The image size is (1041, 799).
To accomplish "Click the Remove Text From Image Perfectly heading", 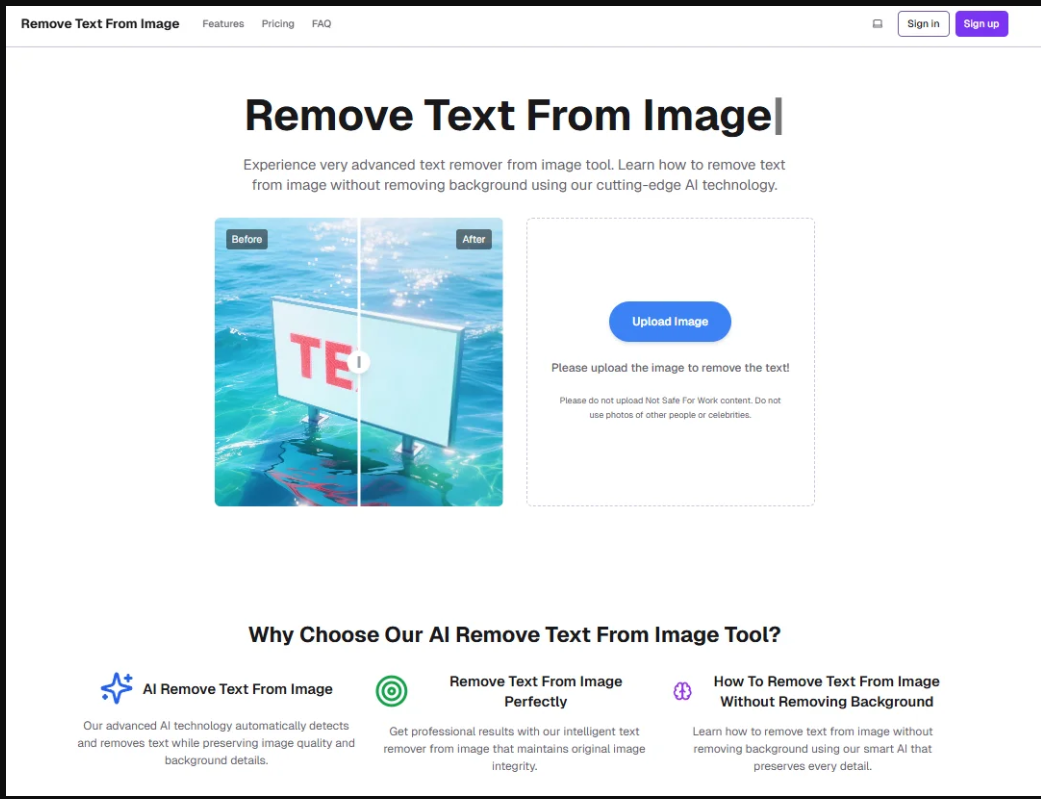I will pyautogui.click(x=536, y=691).
